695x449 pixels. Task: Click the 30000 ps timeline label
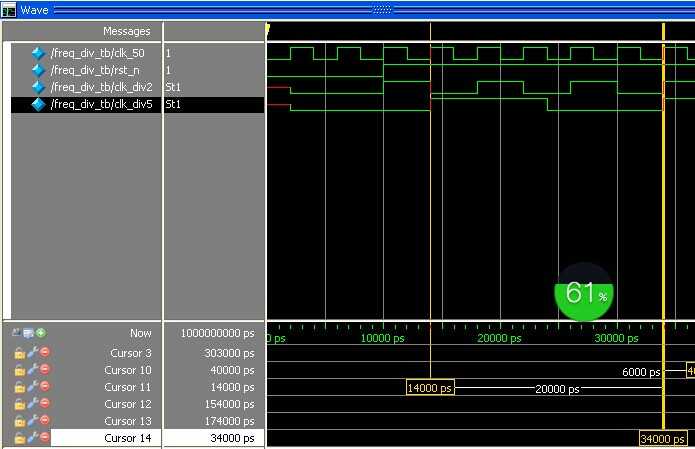pyautogui.click(x=617, y=338)
